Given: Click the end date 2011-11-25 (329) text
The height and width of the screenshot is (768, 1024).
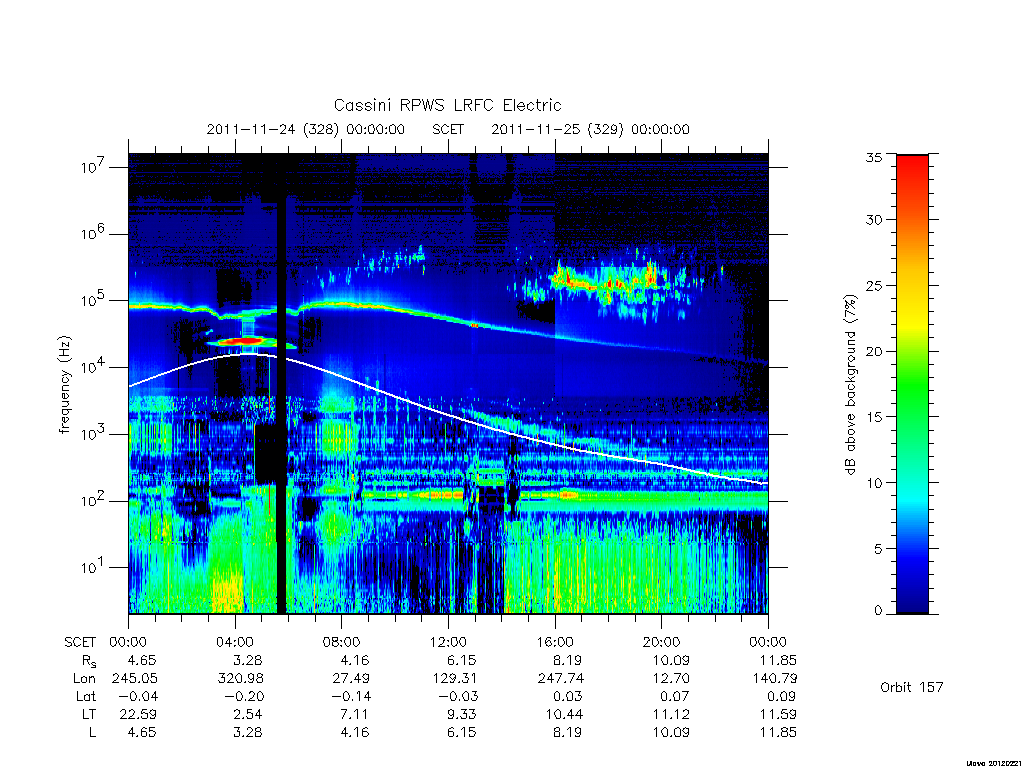Looking at the screenshot, I should pos(557,129).
